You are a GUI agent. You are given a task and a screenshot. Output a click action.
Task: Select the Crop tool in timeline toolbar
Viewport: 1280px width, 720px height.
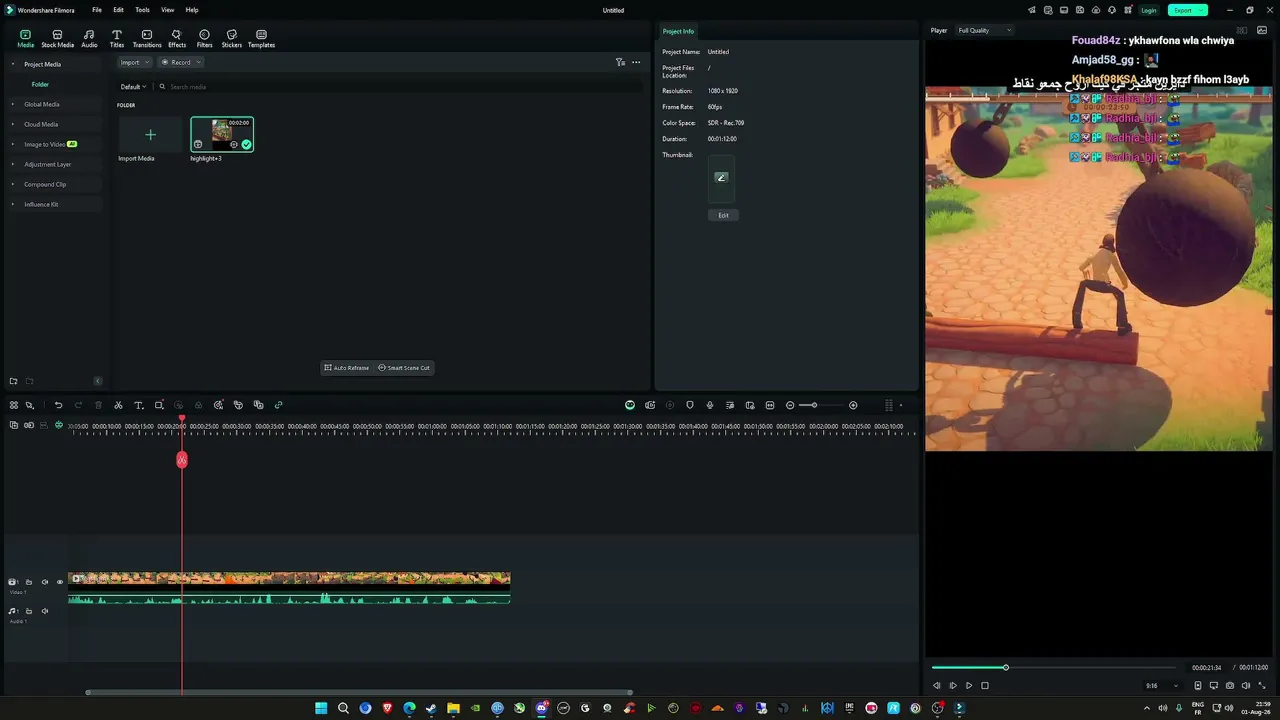coord(158,405)
